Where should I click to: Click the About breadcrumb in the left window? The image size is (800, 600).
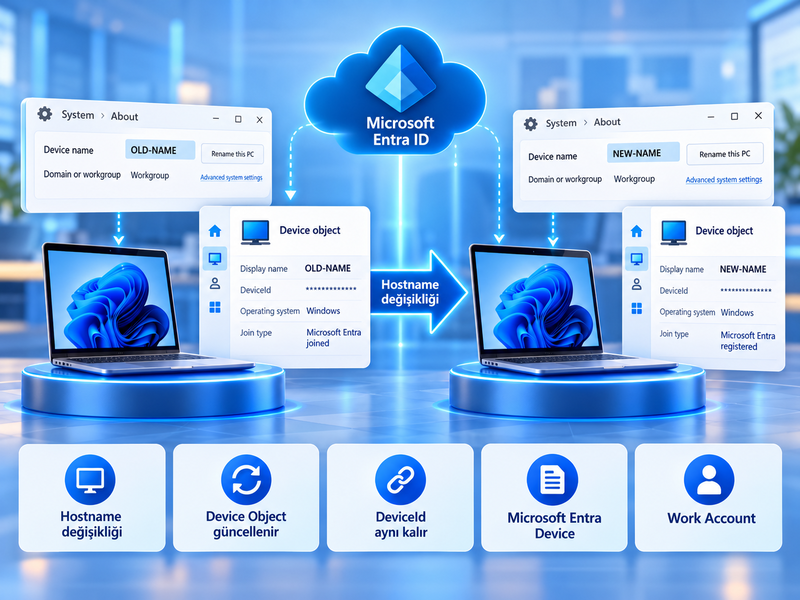(124, 116)
